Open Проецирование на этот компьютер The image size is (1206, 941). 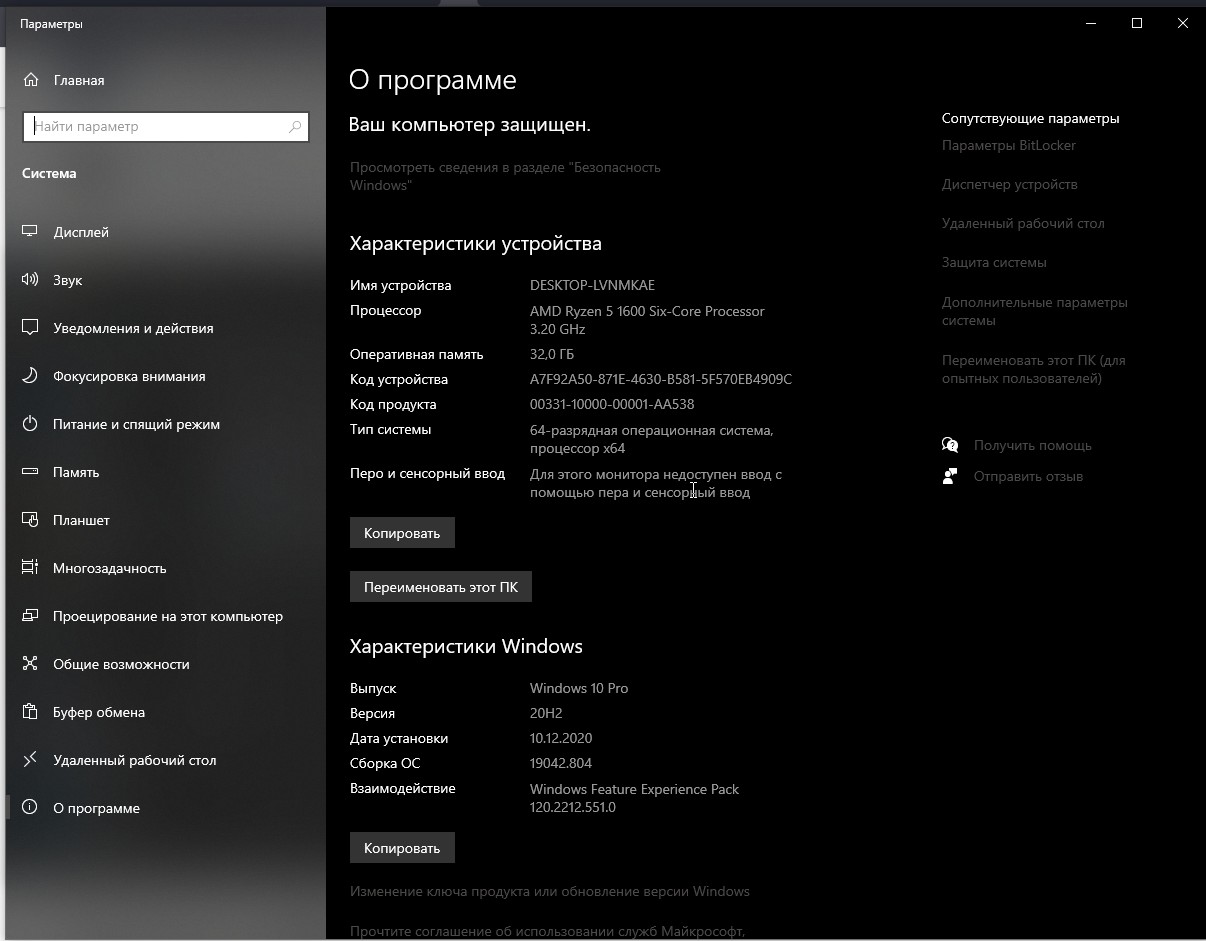(x=166, y=616)
